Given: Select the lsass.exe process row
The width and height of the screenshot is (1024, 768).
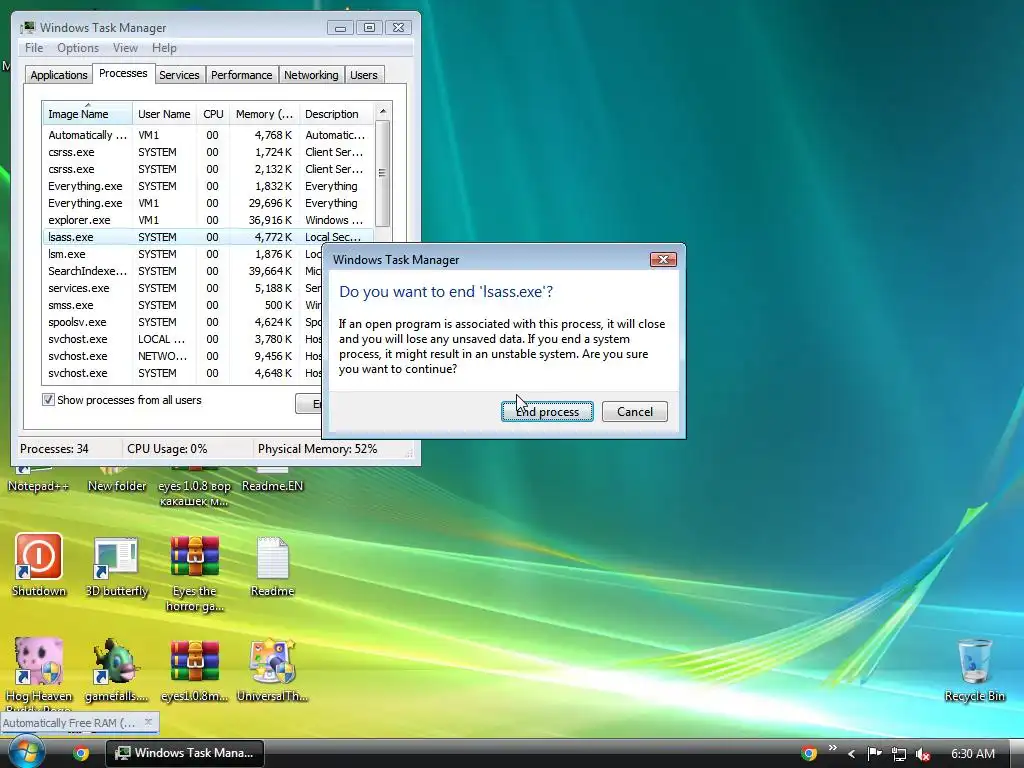Looking at the screenshot, I should click(208, 237).
